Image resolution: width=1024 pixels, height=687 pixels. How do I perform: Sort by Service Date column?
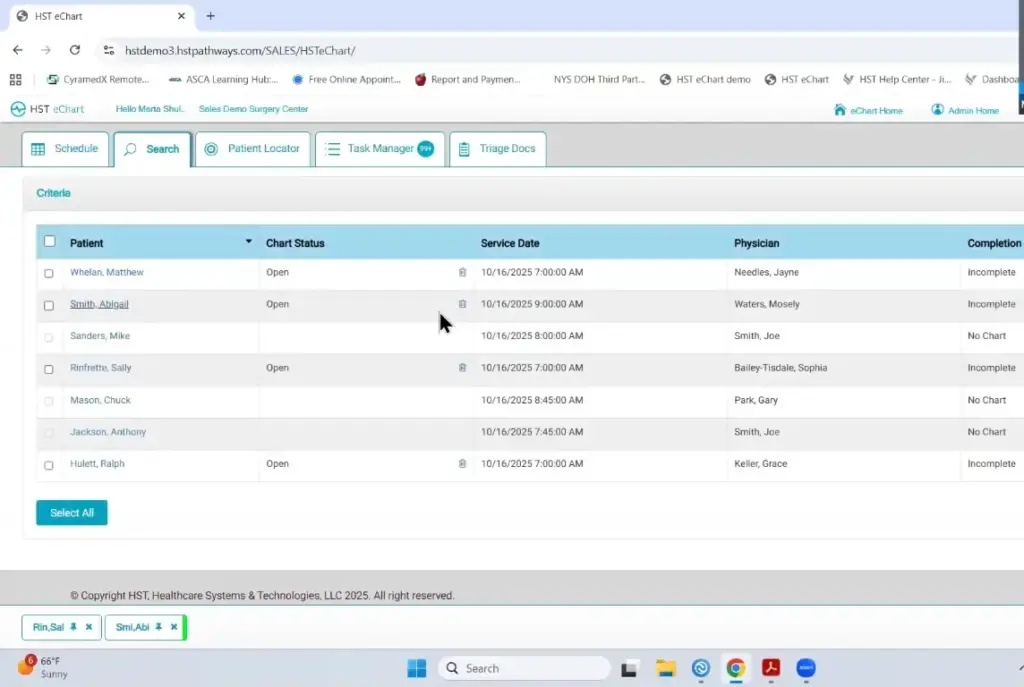coord(510,243)
